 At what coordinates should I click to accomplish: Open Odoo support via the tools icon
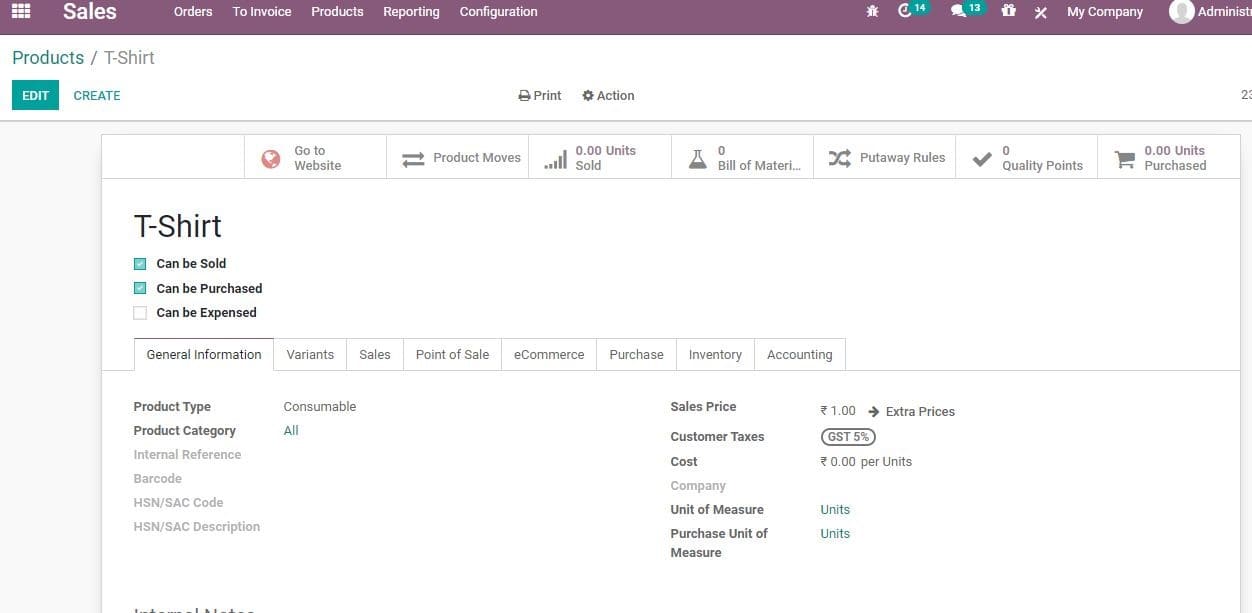tap(1040, 12)
